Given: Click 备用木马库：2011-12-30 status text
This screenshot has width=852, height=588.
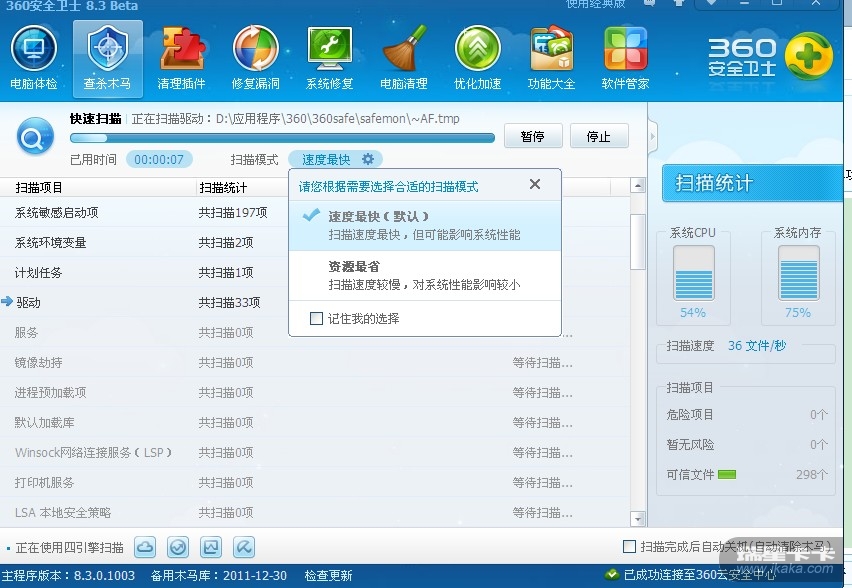Looking at the screenshot, I should click(218, 576).
